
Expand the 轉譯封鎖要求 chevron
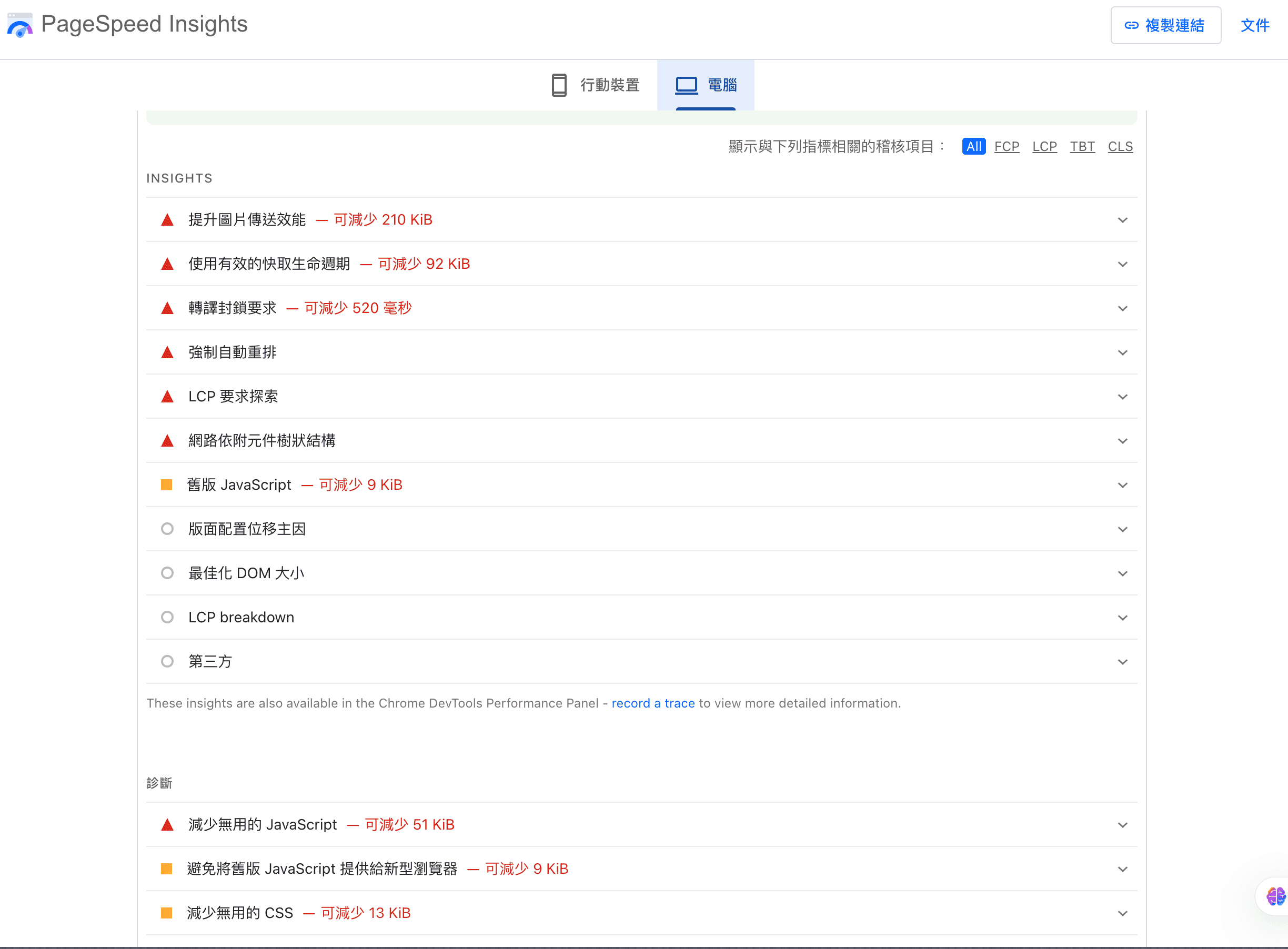[x=1123, y=308]
